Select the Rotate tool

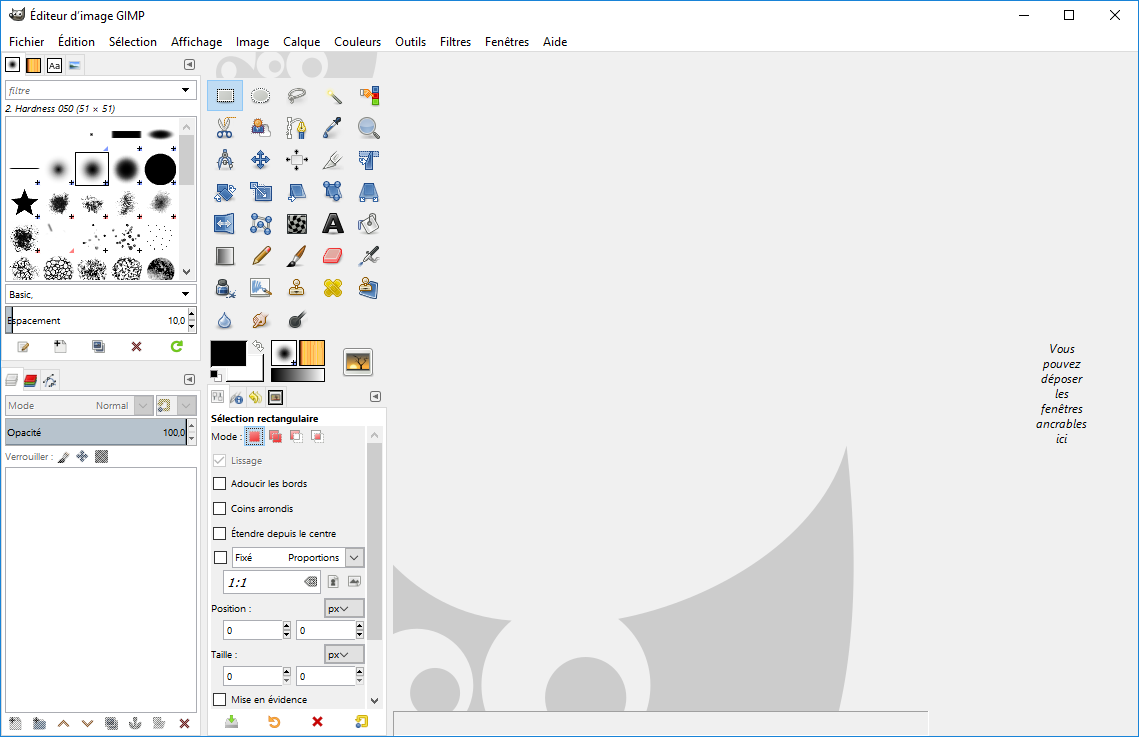point(225,192)
